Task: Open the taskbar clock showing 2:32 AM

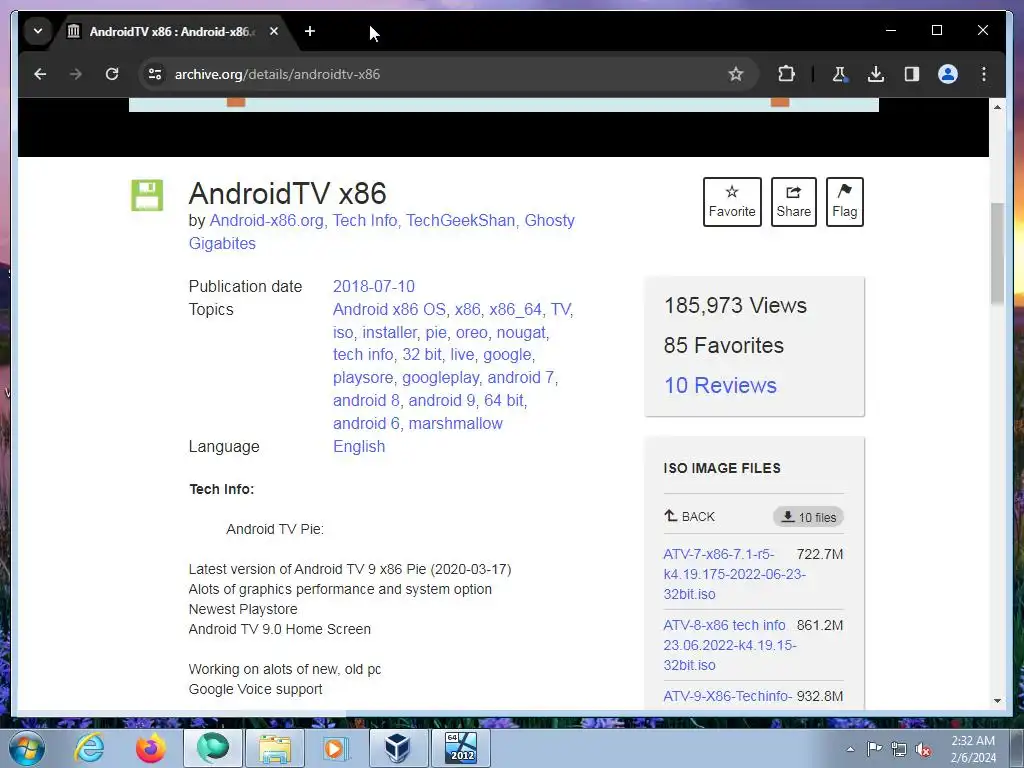Action: click(x=973, y=749)
